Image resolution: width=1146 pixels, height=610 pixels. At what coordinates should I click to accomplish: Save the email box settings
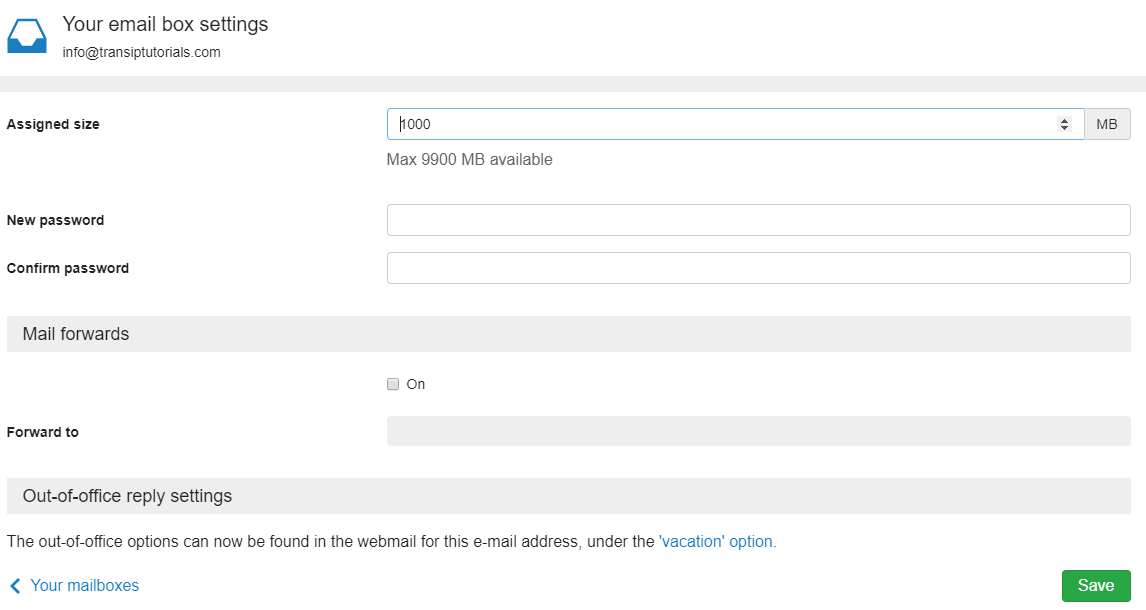(1096, 585)
